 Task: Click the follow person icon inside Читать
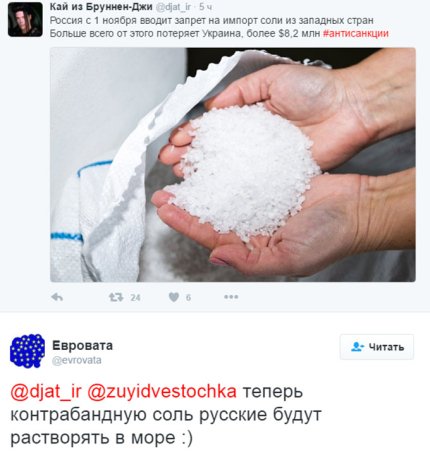pos(357,347)
